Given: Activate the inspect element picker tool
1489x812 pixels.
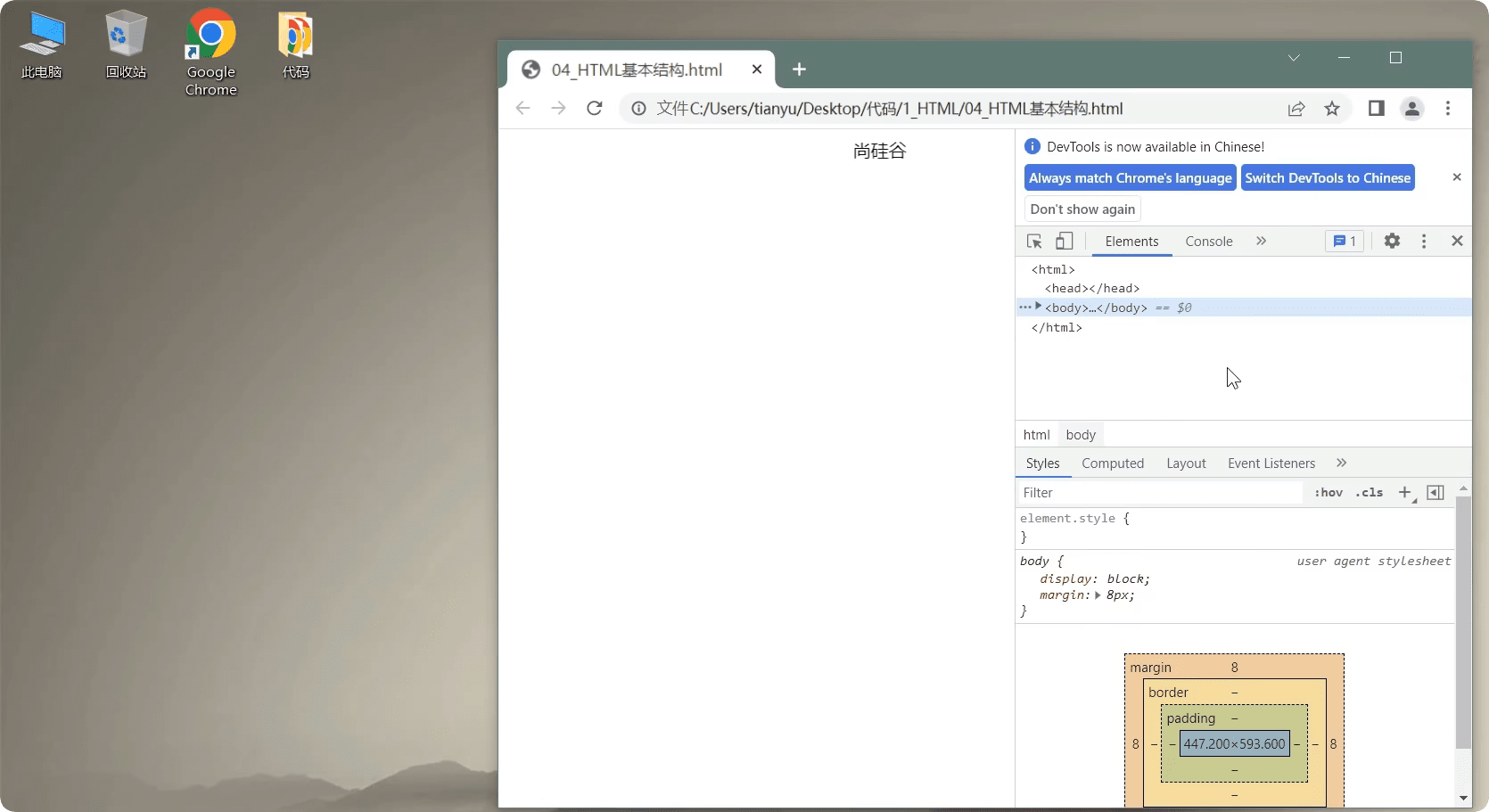Looking at the screenshot, I should coord(1034,242).
